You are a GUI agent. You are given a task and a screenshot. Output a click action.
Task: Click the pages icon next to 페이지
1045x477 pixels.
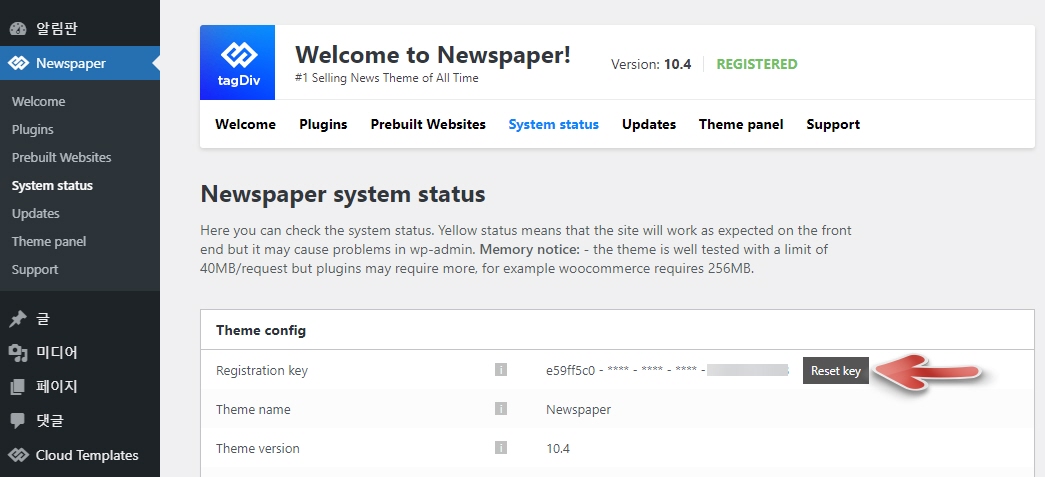(x=18, y=386)
